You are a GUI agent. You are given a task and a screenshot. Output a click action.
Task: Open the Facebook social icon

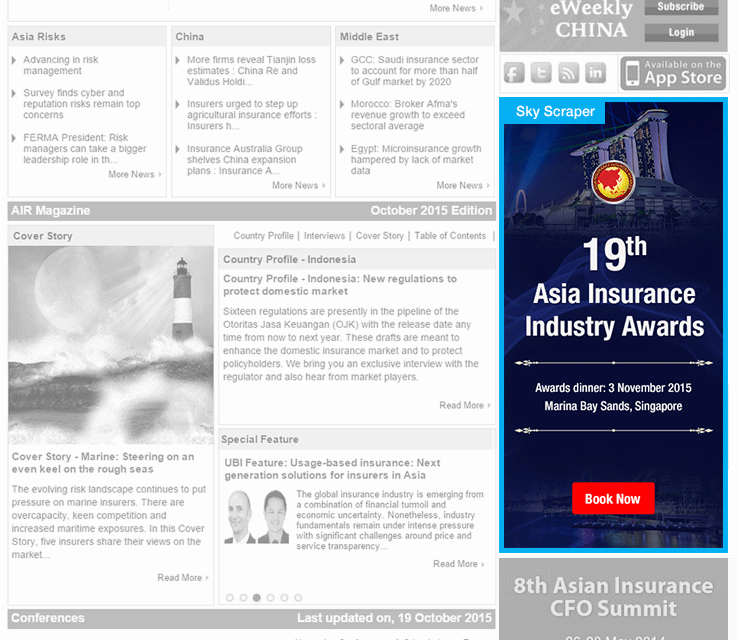coord(514,73)
